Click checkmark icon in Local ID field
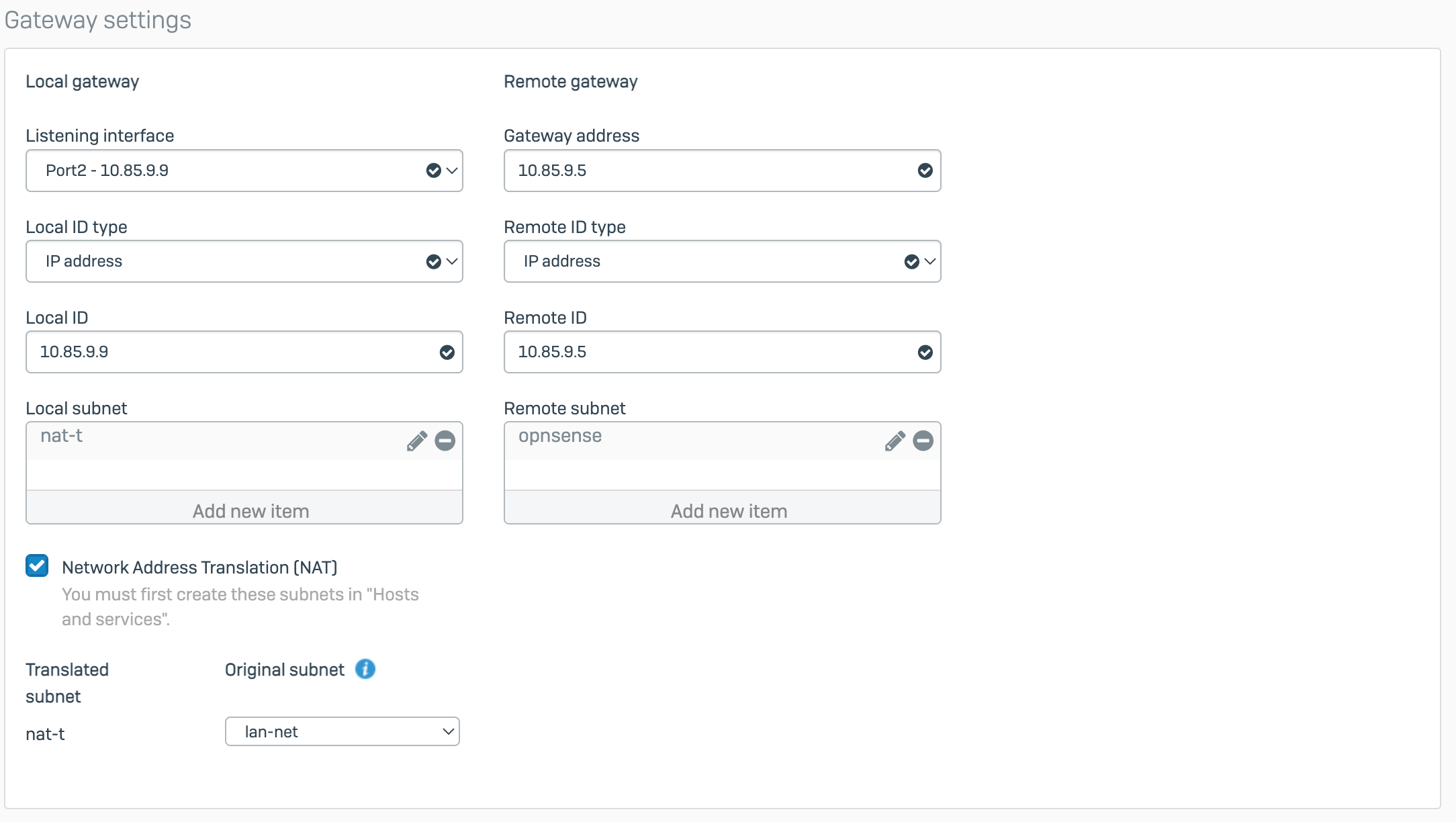1456x822 pixels. (447, 353)
